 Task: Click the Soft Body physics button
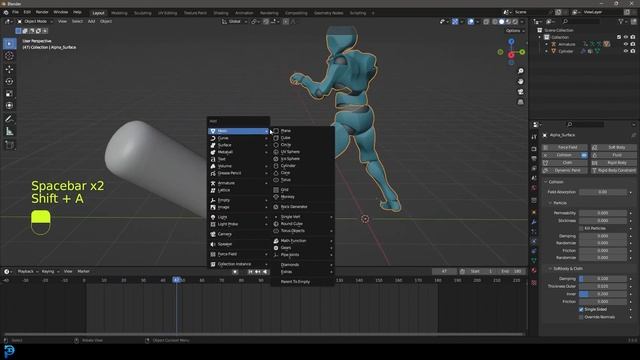(614, 147)
